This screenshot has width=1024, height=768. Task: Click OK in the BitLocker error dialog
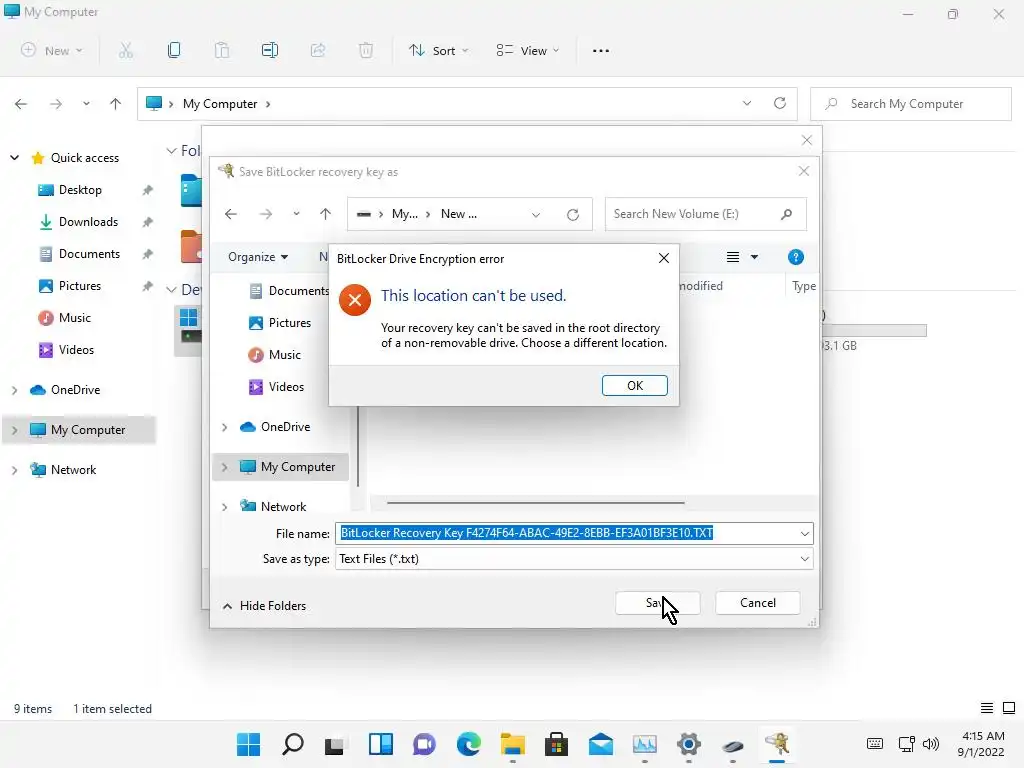634,385
